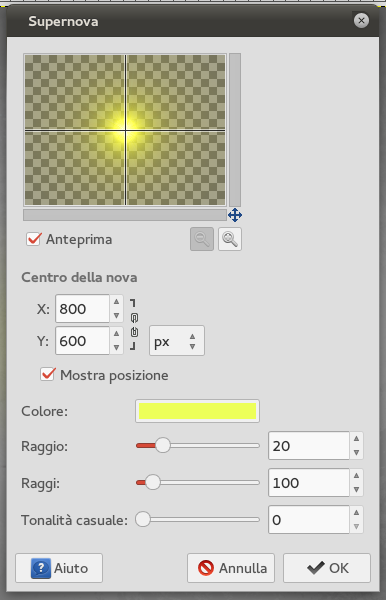Increase Tonalità casuale with up arrow
The image size is (386, 600).
coord(356,513)
